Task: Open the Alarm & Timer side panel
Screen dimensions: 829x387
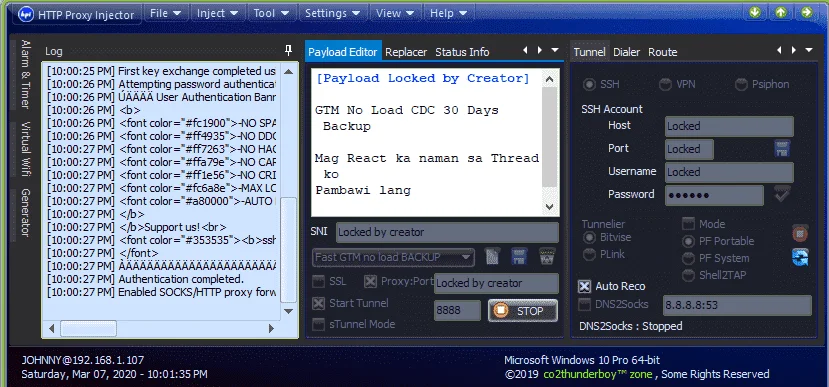Action: (x=25, y=74)
